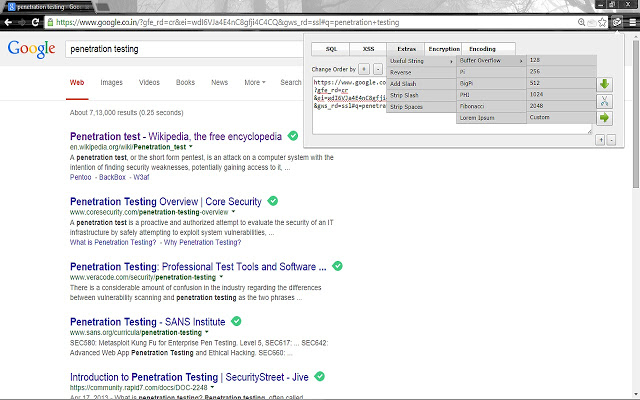Open Why Penetration Testing? sublink
This screenshot has width=640, height=400.
pos(202,242)
